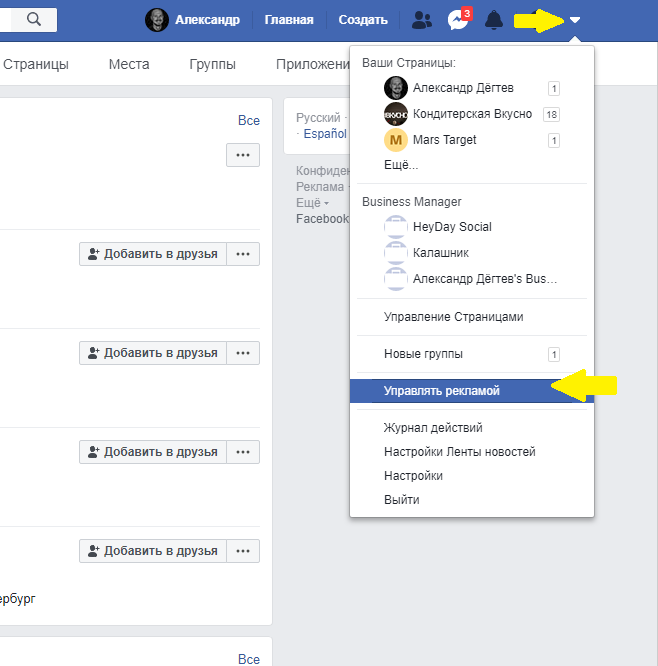Expand Ещё dropdown in footer links
The width and height of the screenshot is (658, 666).
coord(312,203)
